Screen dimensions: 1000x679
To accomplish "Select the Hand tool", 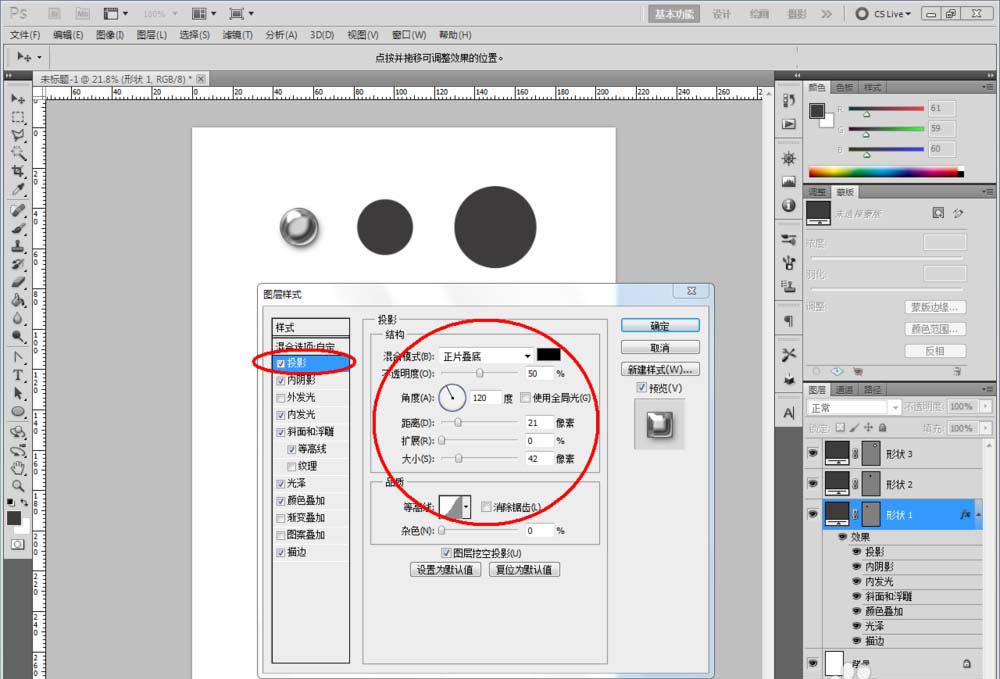I will pos(18,468).
